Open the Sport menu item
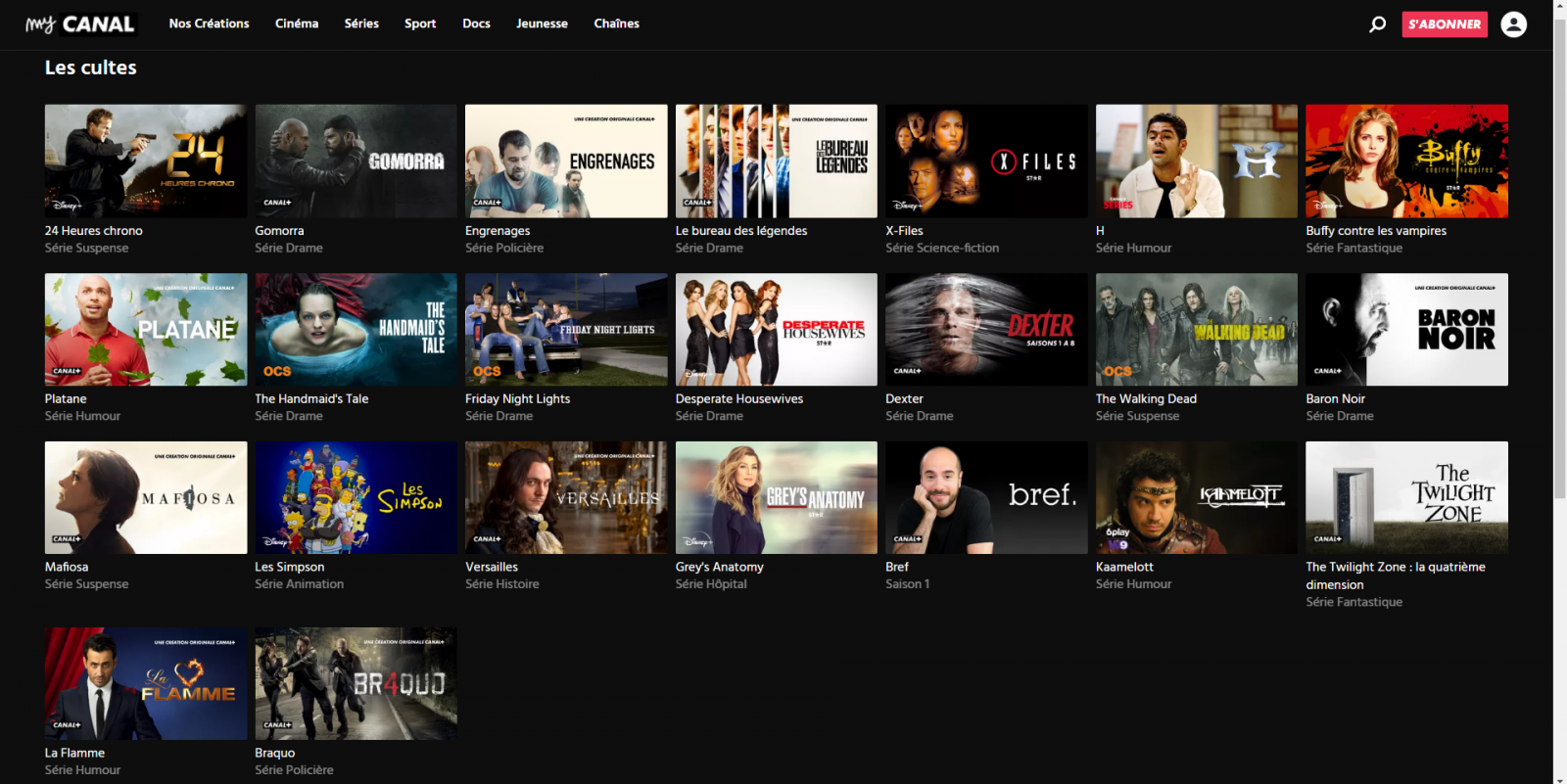Image resolution: width=1567 pixels, height=784 pixels. click(420, 23)
